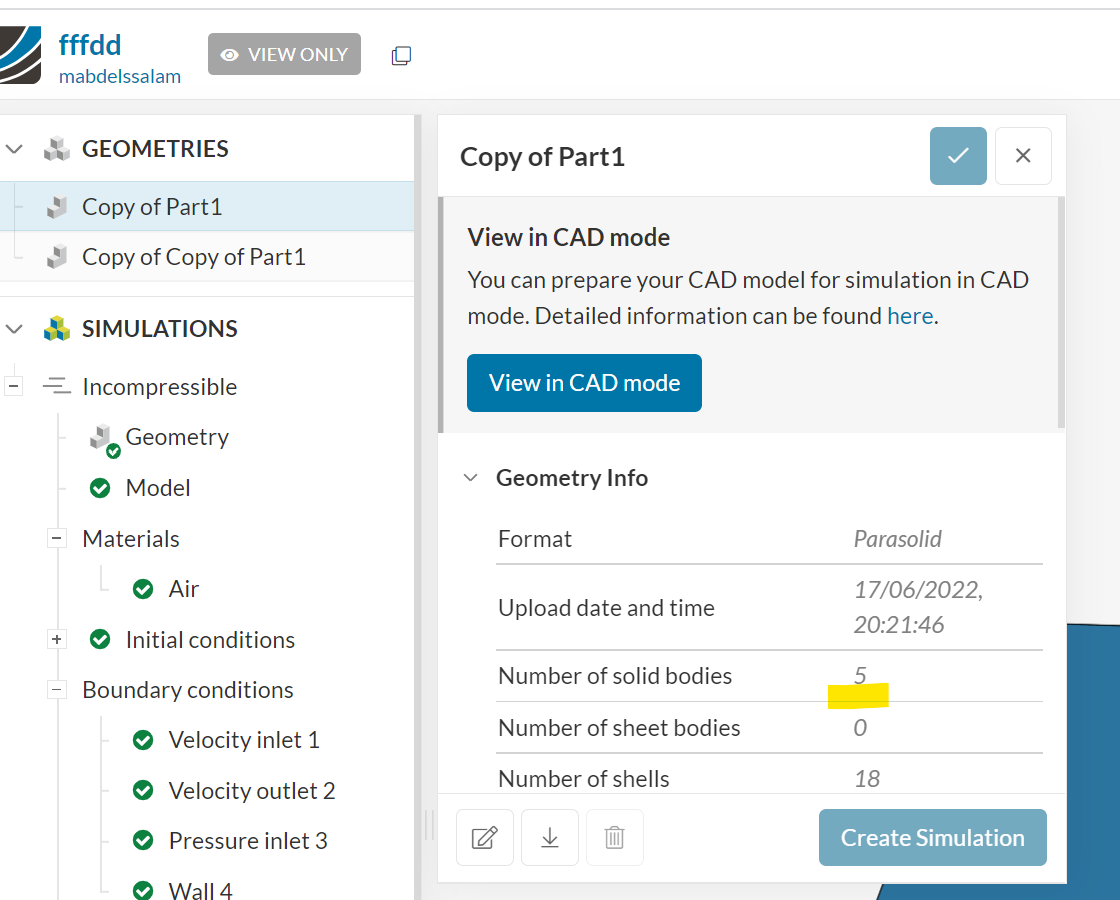The width and height of the screenshot is (1120, 900).
Task: Open the Velocity inlet 1 boundary condition
Action: click(244, 740)
